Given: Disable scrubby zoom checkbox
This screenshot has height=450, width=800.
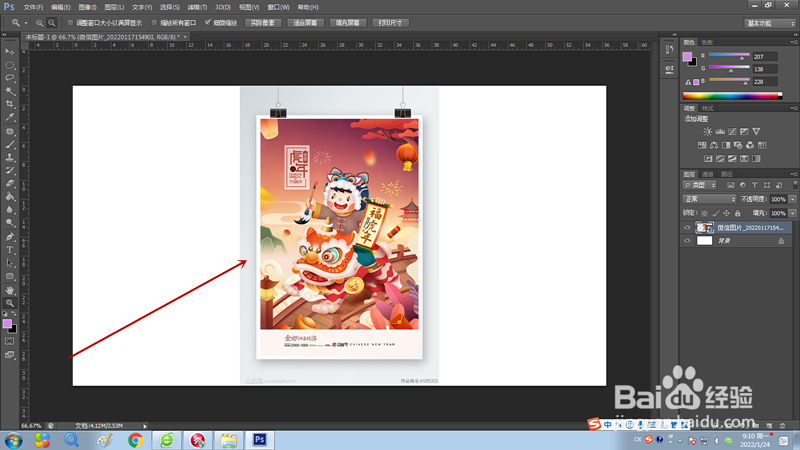Looking at the screenshot, I should pos(208,23).
